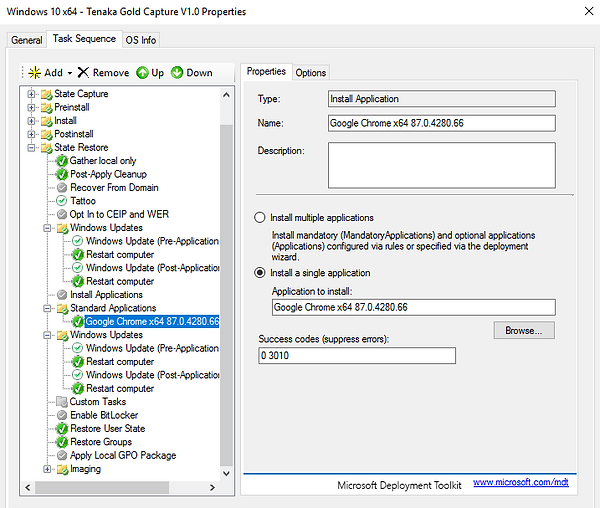Click the Up button label
Screen dimensions: 600x508
coord(158,73)
